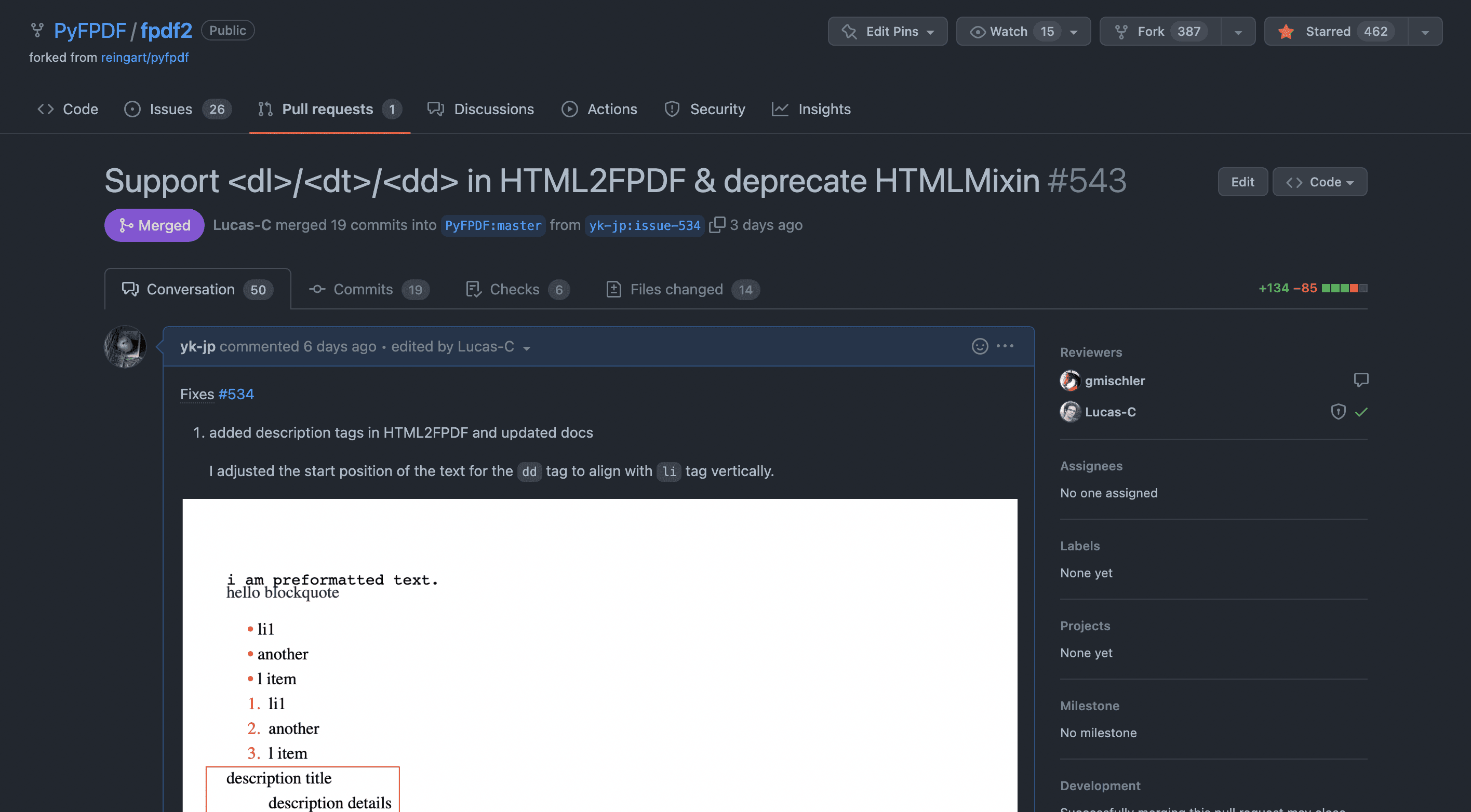Click the emoji reaction smiley icon
Image resolution: width=1471 pixels, height=812 pixels.
(980, 346)
